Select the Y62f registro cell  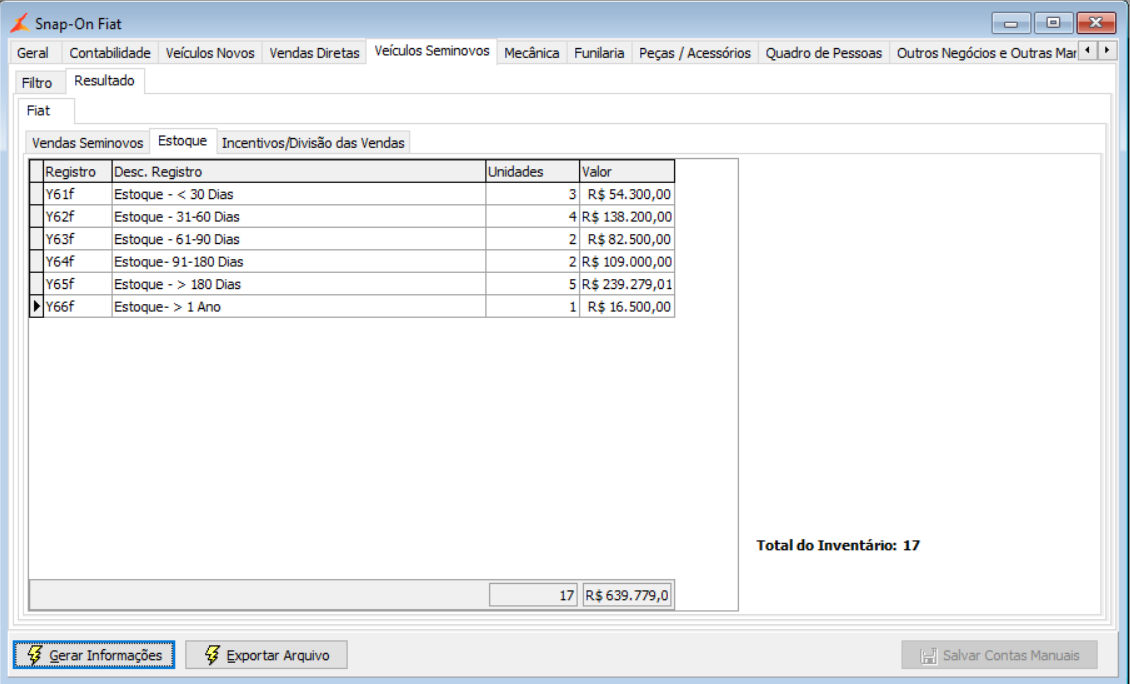(78, 216)
